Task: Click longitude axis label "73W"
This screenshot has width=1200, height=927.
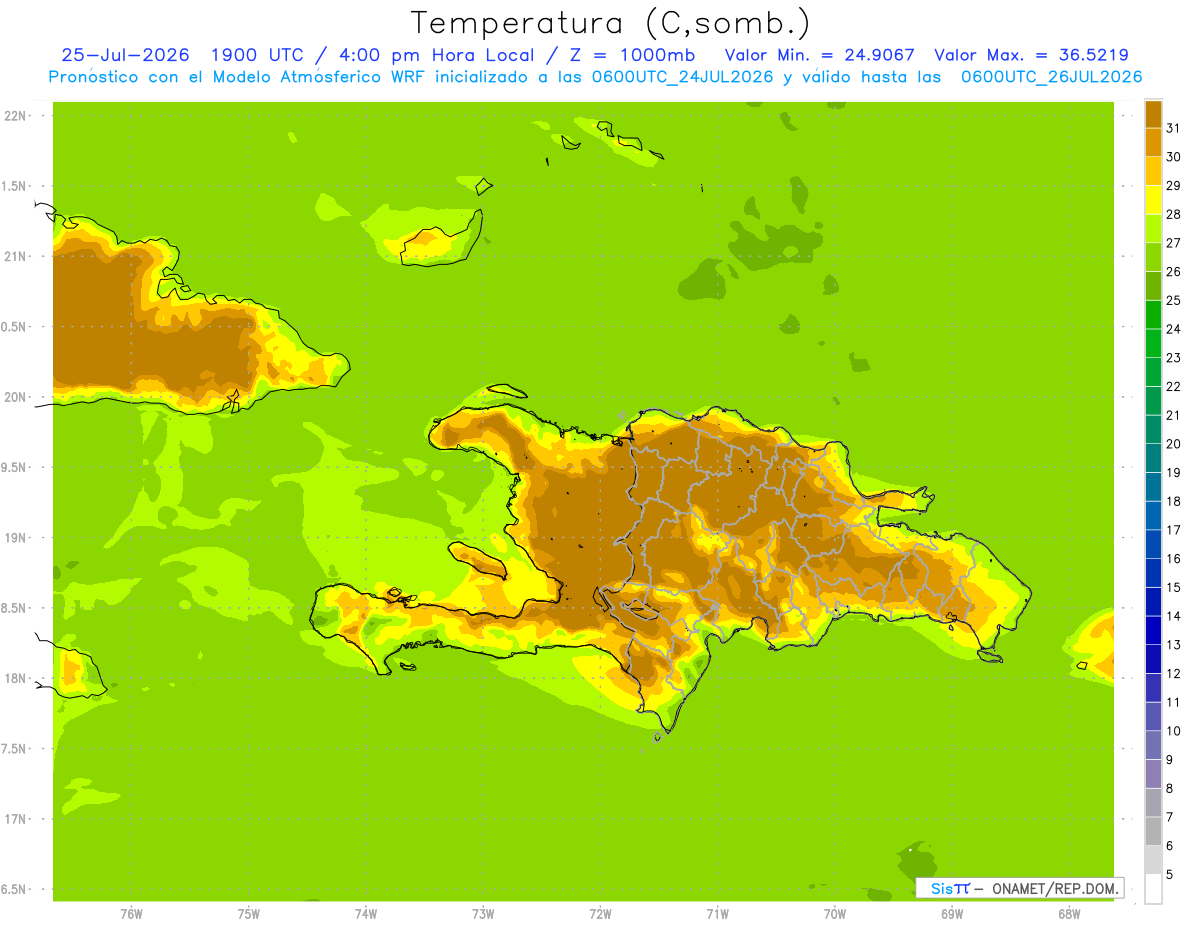Action: (x=483, y=914)
